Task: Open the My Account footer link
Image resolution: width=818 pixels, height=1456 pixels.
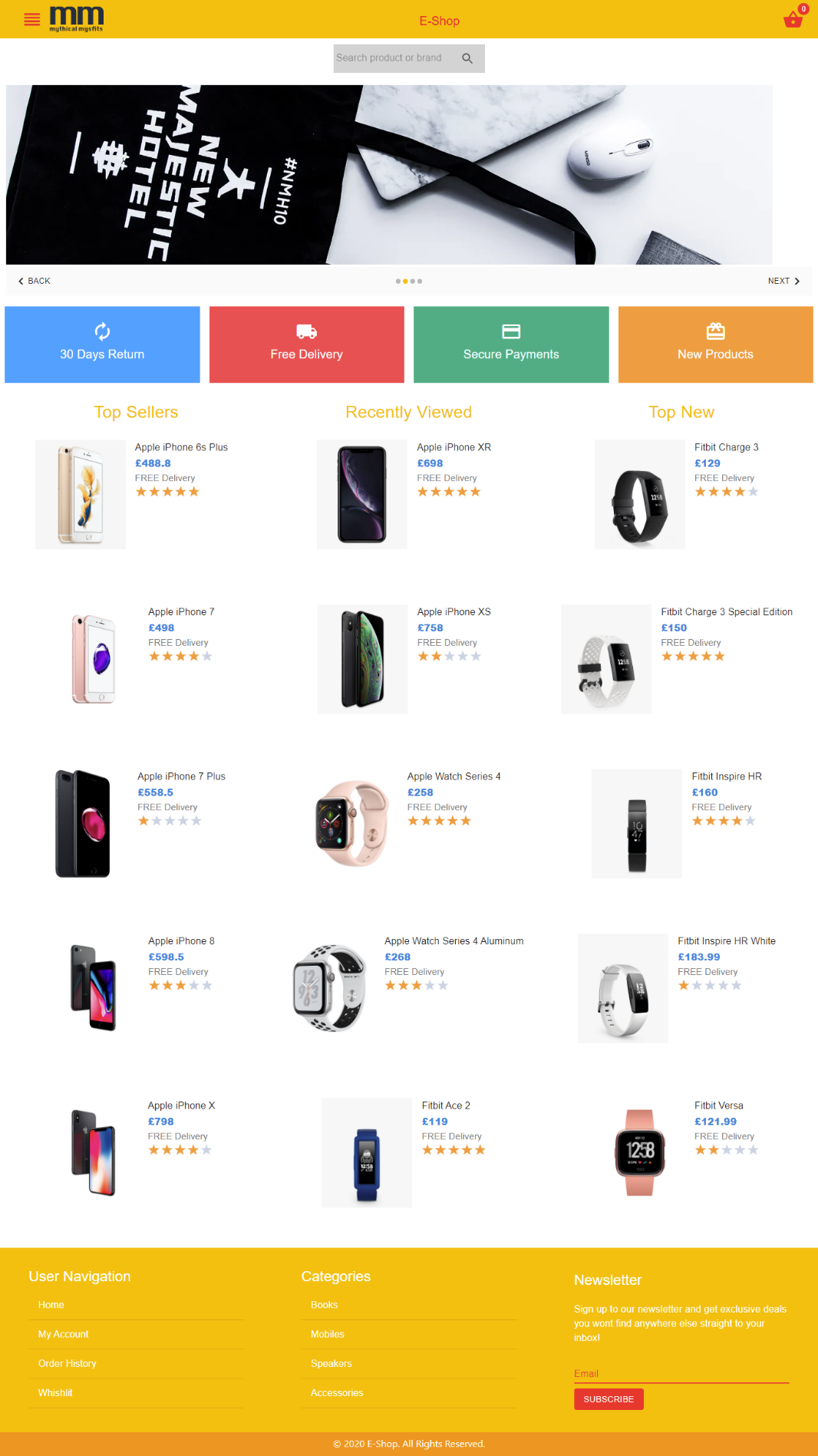Action: (64, 1334)
